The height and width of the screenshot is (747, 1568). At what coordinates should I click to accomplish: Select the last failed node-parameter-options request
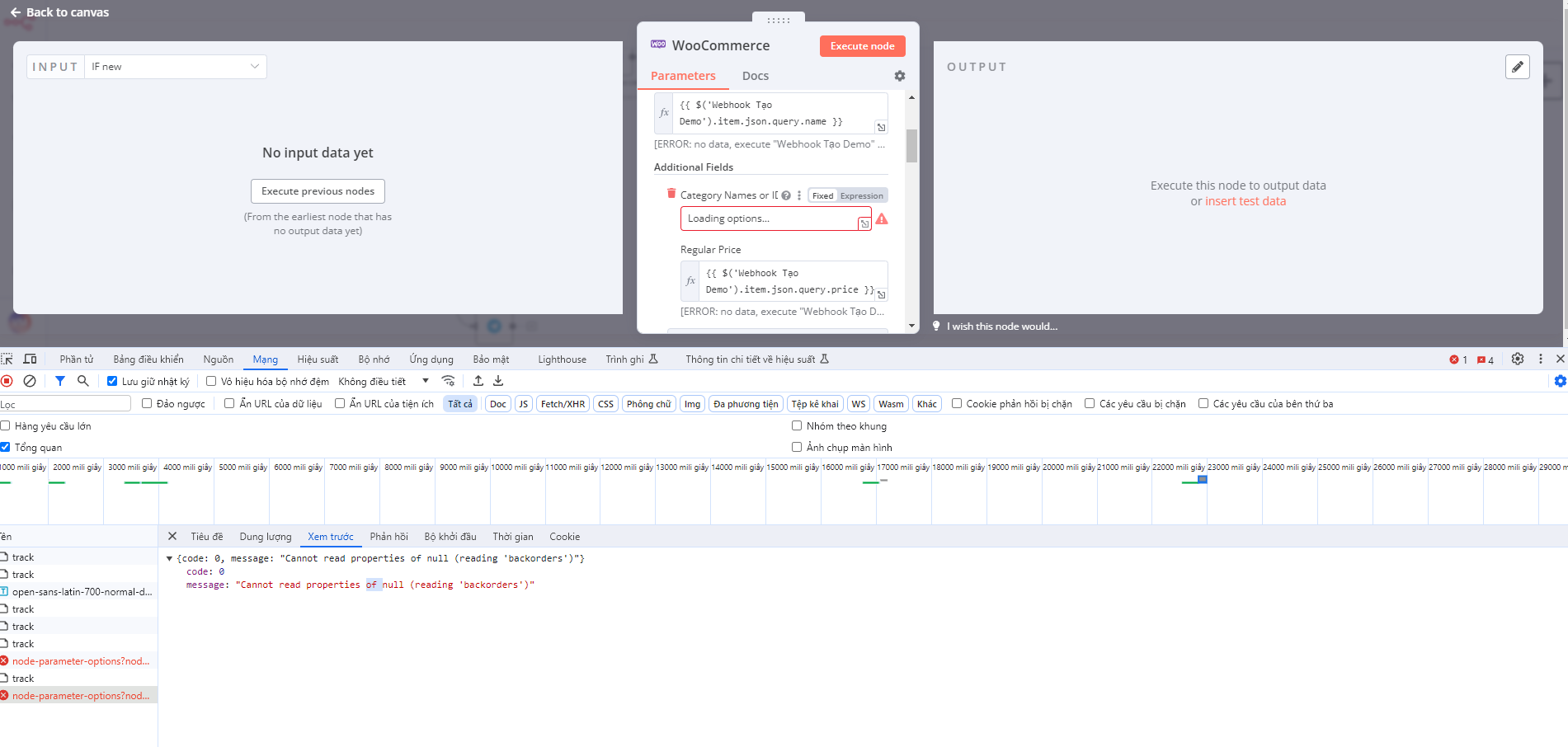(79, 696)
